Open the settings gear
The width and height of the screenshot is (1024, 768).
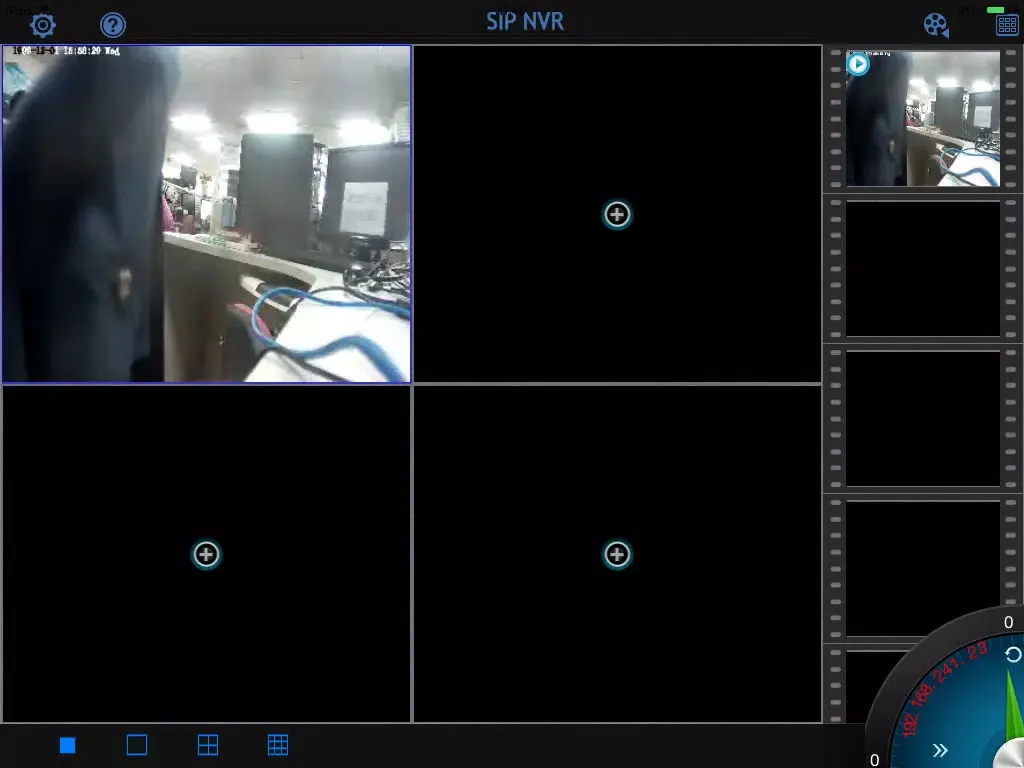(43, 25)
